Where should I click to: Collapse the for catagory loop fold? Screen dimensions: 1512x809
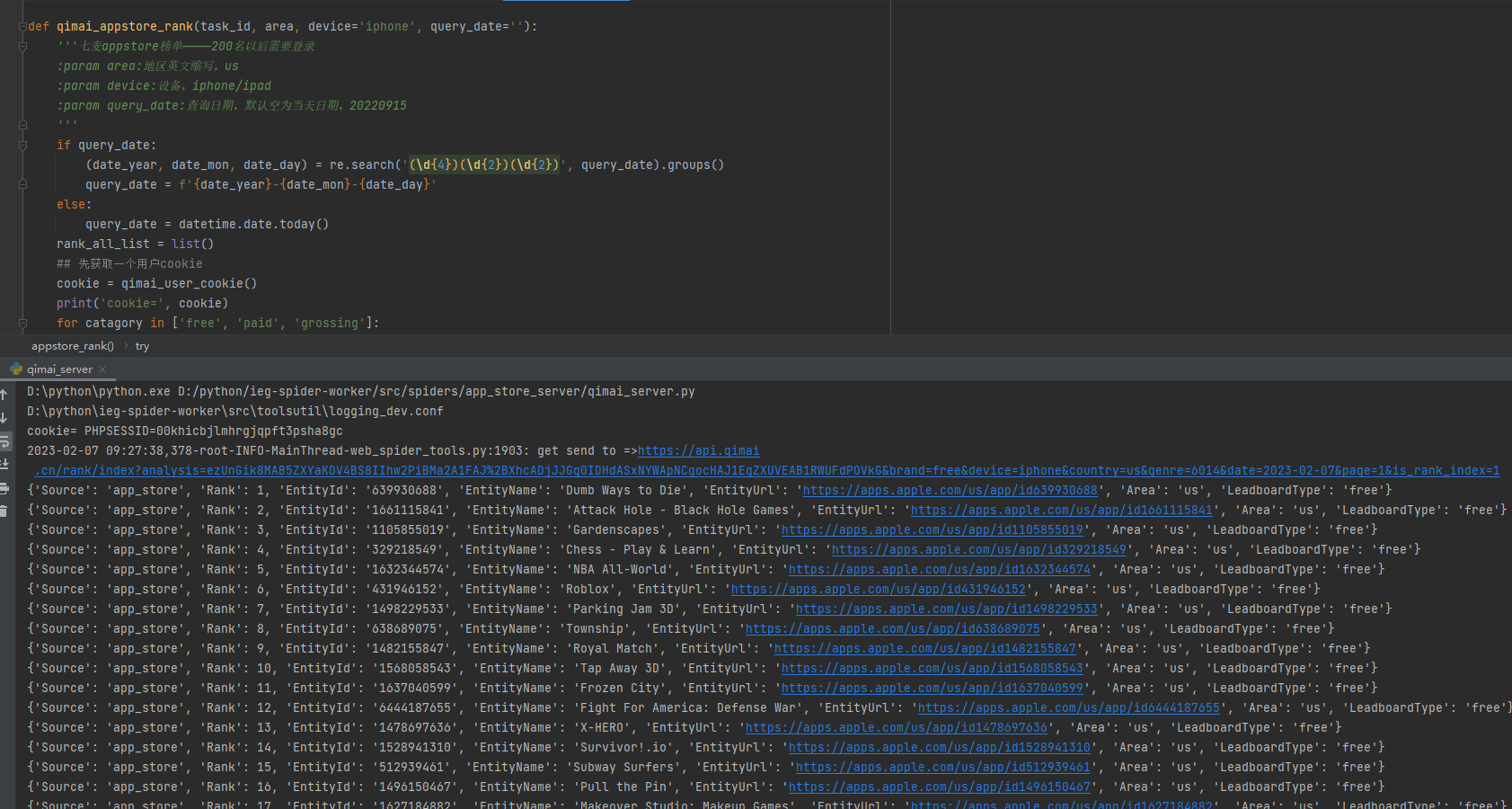click(22, 323)
